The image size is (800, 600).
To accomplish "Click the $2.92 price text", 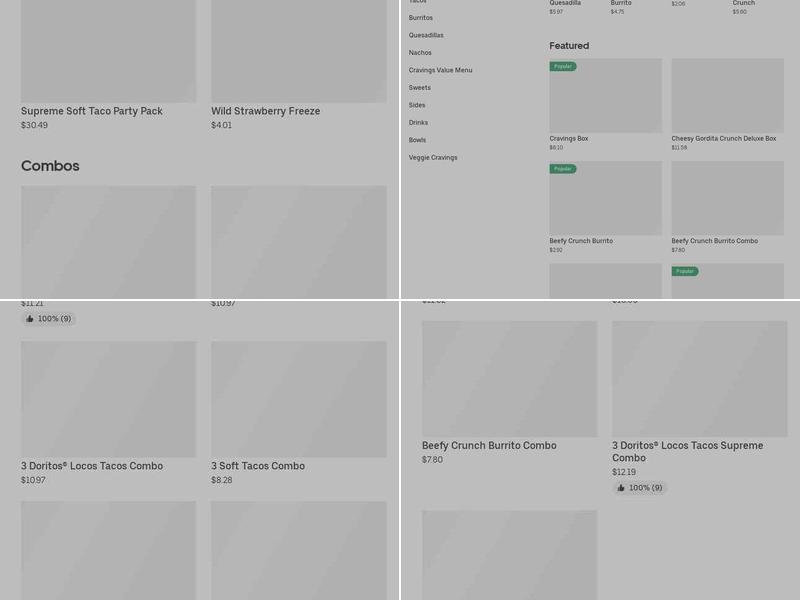I will (556, 250).
